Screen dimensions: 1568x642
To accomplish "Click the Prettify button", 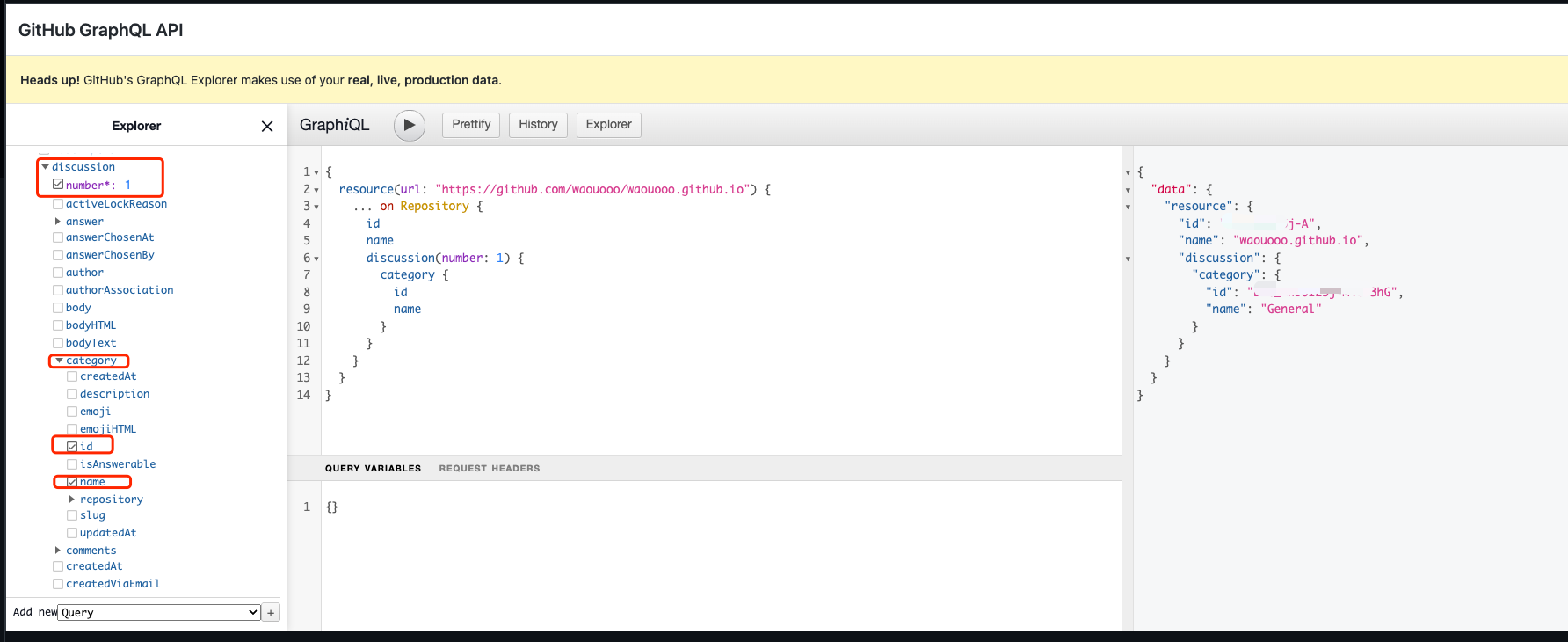I will (471, 125).
